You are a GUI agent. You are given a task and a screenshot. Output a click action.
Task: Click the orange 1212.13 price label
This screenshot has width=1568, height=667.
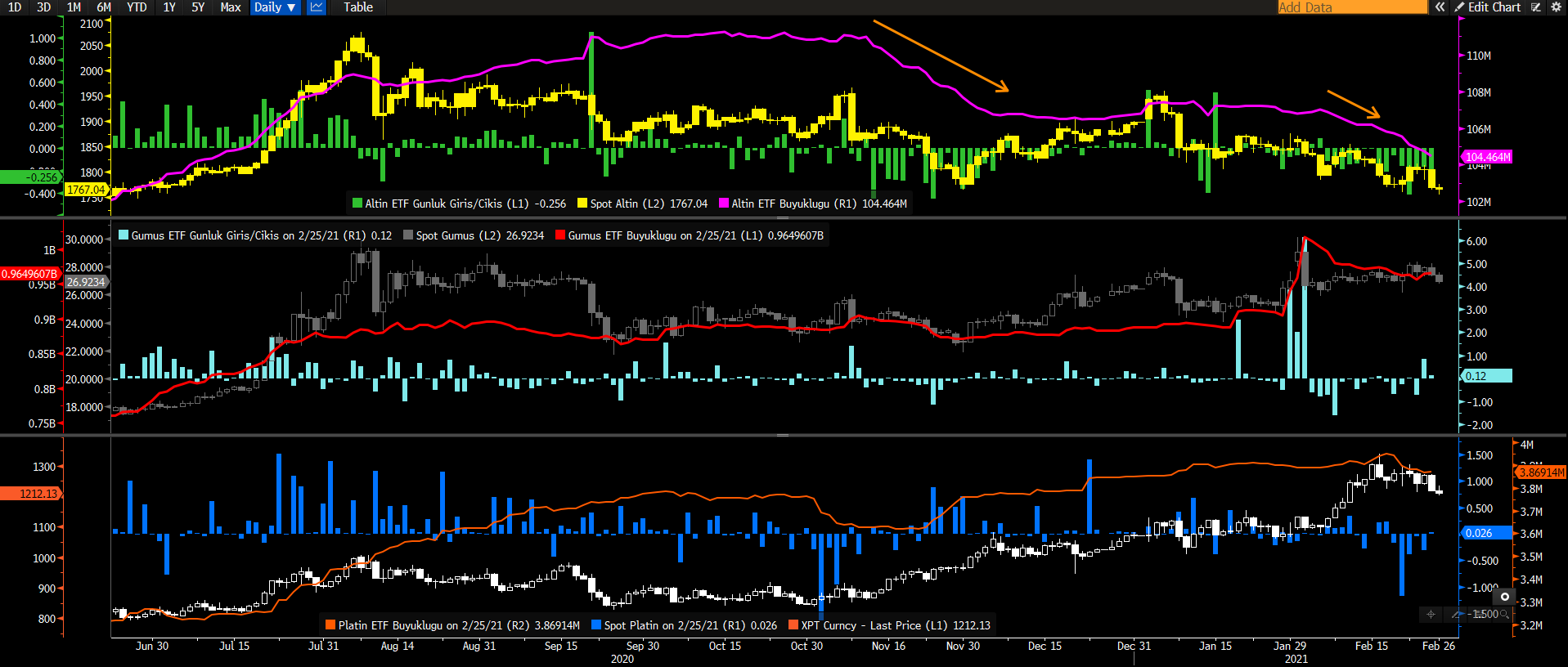(x=30, y=494)
